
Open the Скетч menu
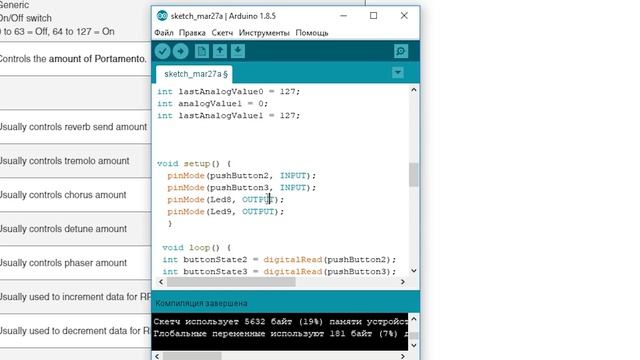pos(222,33)
